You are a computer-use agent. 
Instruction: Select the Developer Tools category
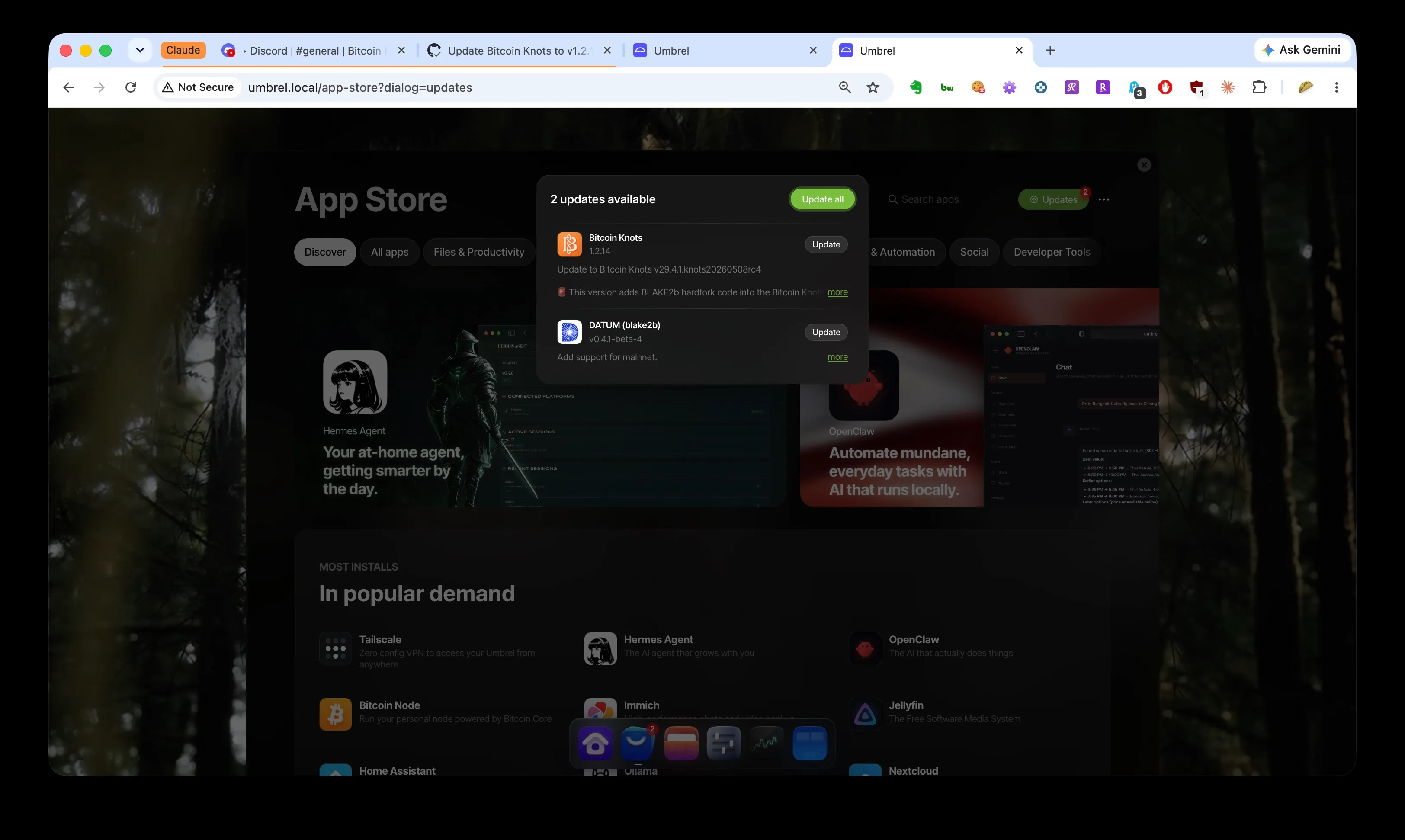point(1052,252)
